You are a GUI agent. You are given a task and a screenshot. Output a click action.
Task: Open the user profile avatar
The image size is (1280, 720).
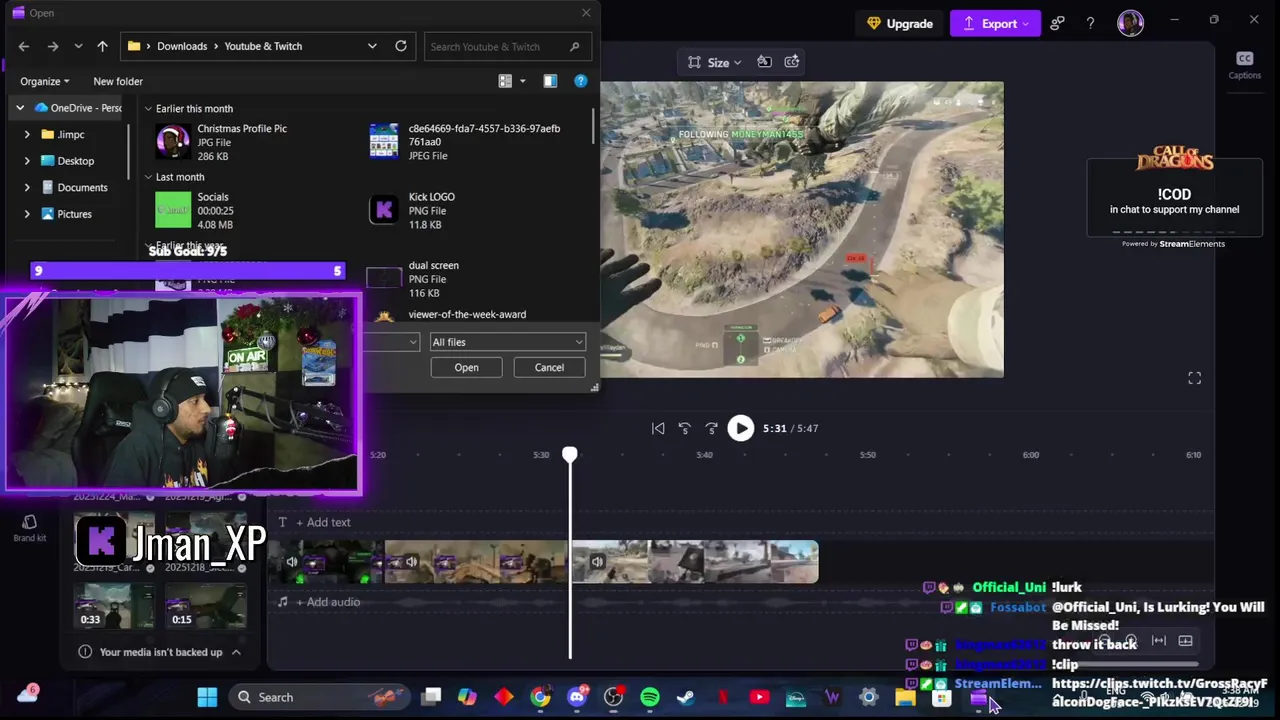tap(1130, 23)
